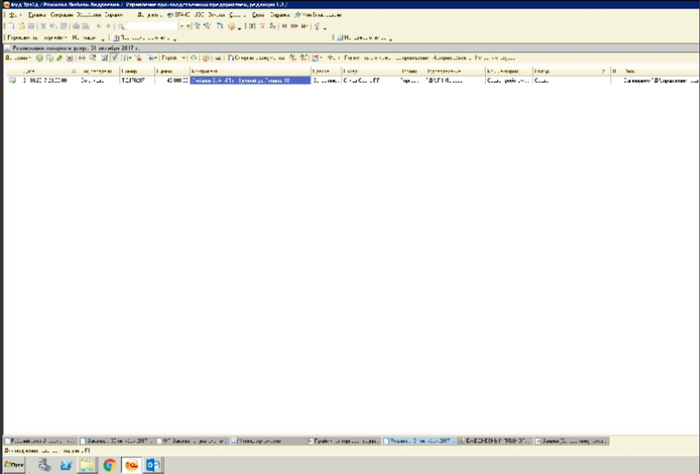Open Google Chrome from the taskbar
Screen dimensions: 700x474
point(110,465)
